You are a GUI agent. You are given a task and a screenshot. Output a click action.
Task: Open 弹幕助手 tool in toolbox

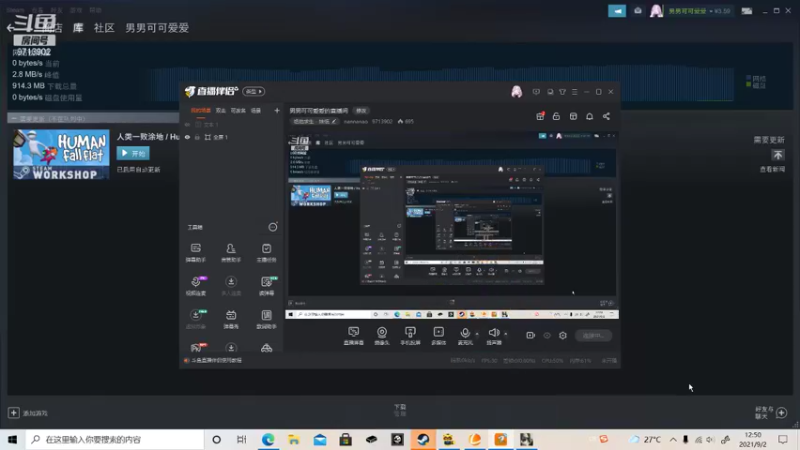coord(195,253)
